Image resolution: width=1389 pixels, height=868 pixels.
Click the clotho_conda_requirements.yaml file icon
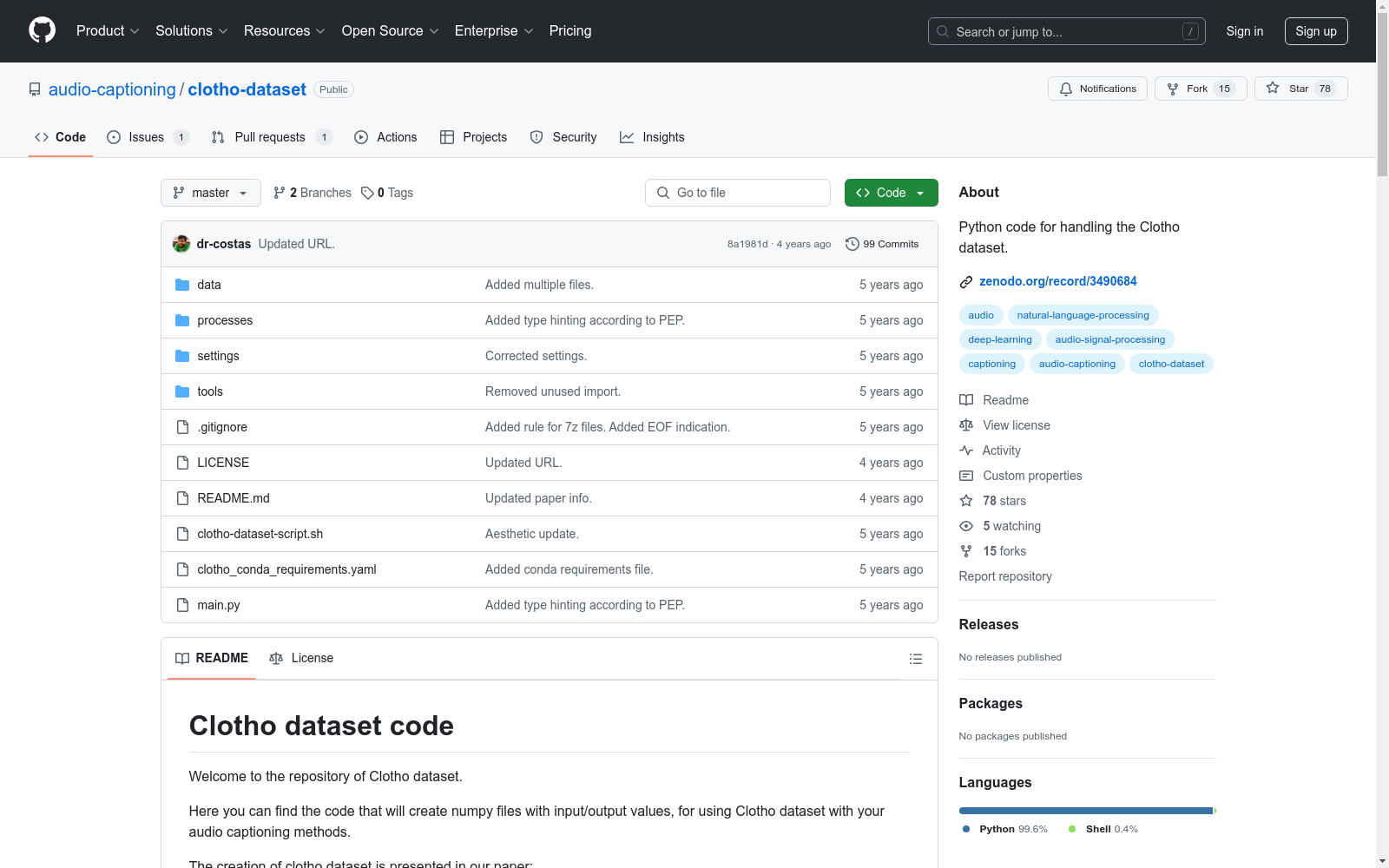182,569
